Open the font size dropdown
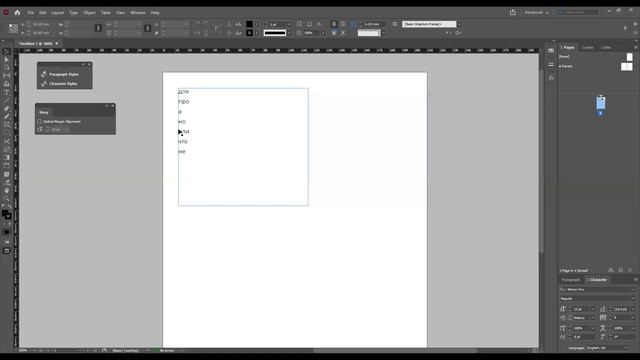Image resolution: width=640 pixels, height=360 pixels. click(x=593, y=309)
